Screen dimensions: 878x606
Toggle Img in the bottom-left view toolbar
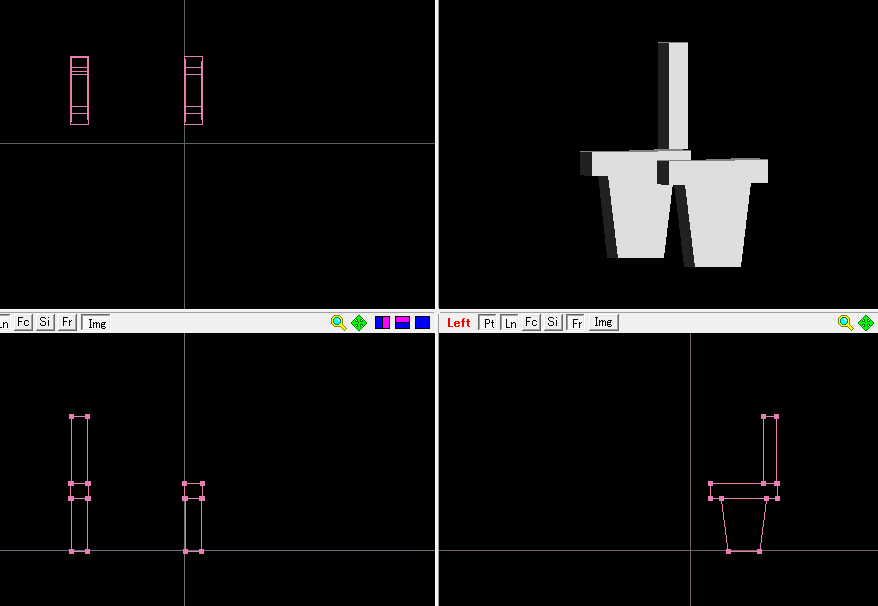coord(96,322)
